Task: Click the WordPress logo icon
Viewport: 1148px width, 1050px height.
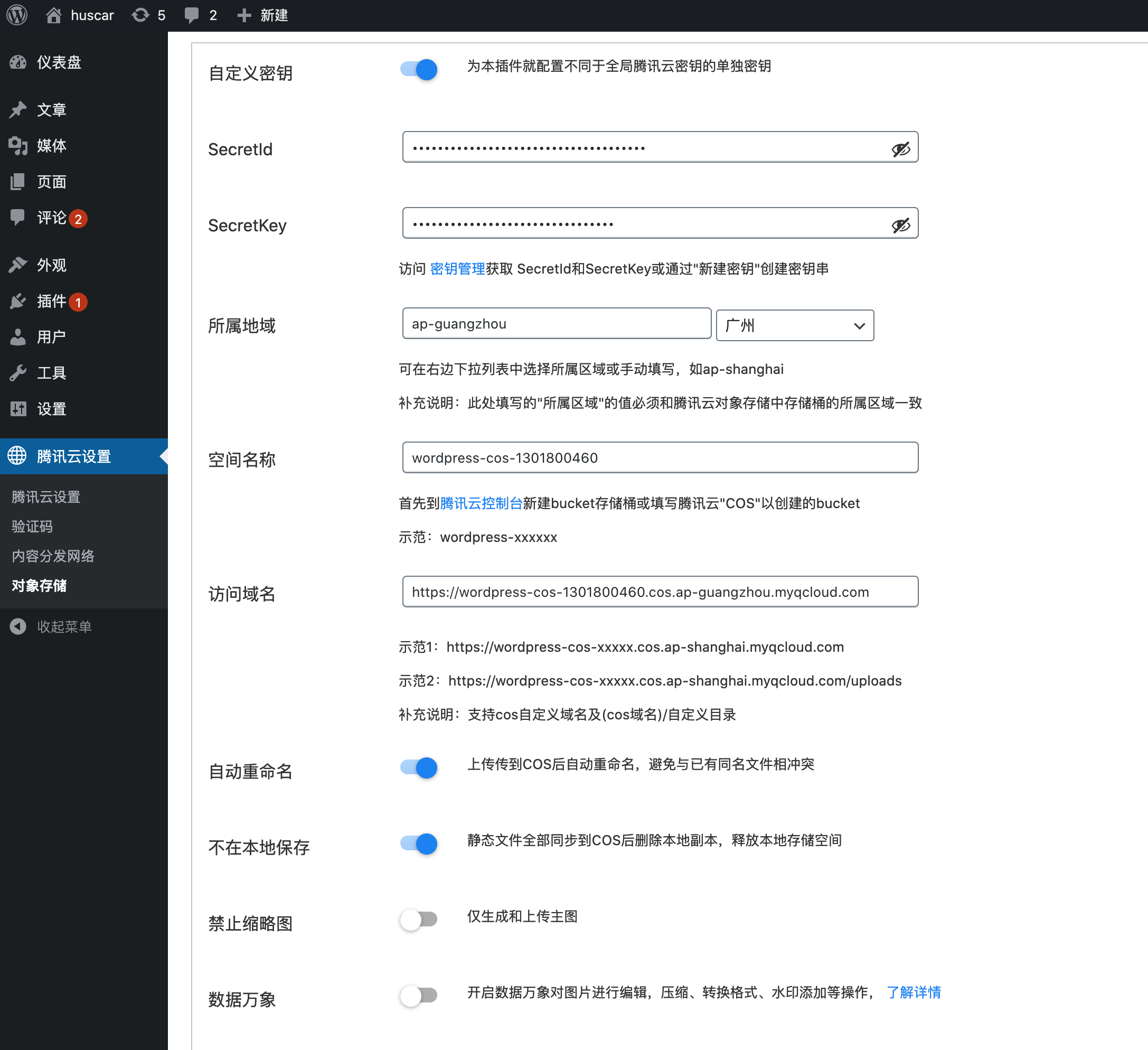Action: (x=17, y=15)
